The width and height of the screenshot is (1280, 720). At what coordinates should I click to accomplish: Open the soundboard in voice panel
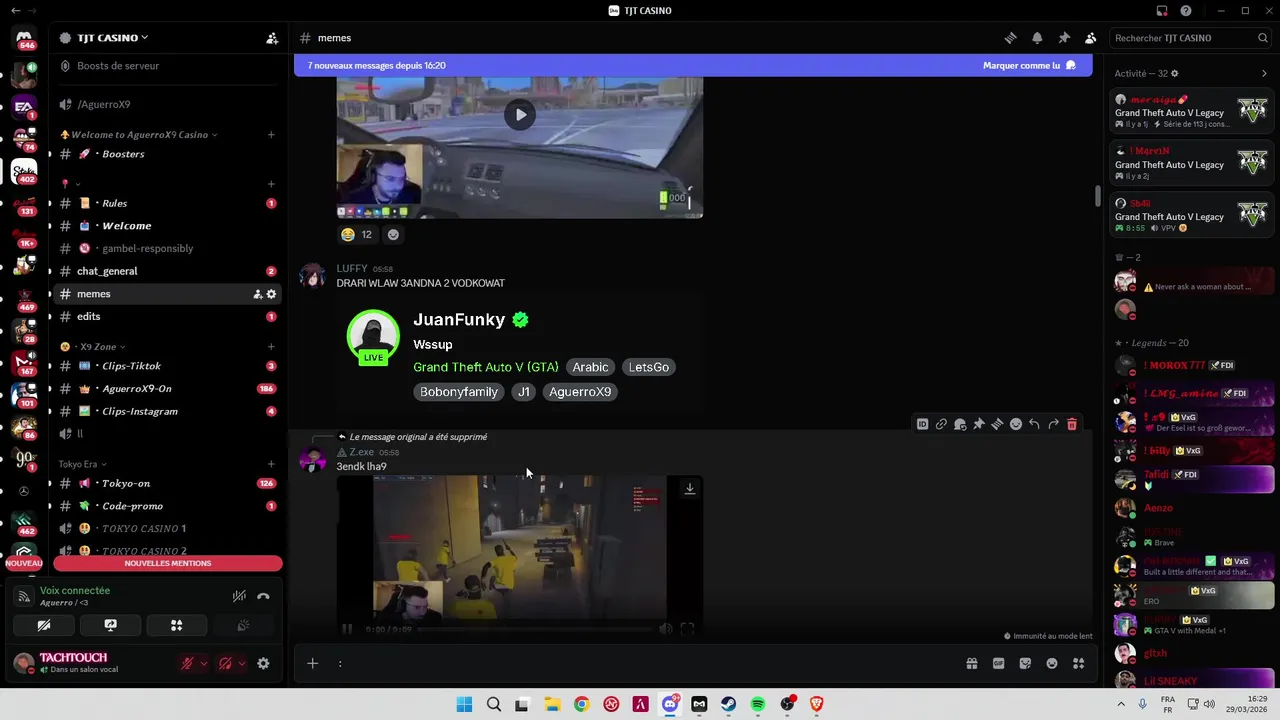243,625
